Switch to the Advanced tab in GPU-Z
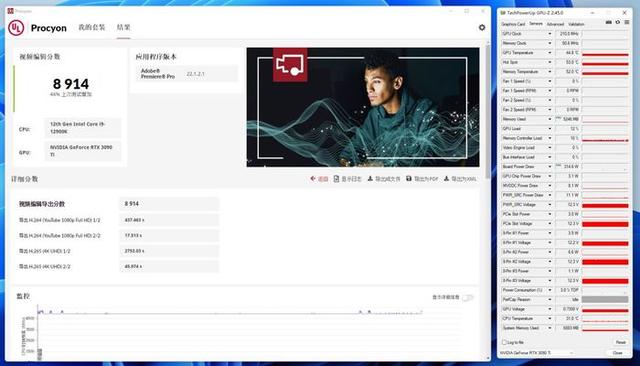 pos(555,24)
